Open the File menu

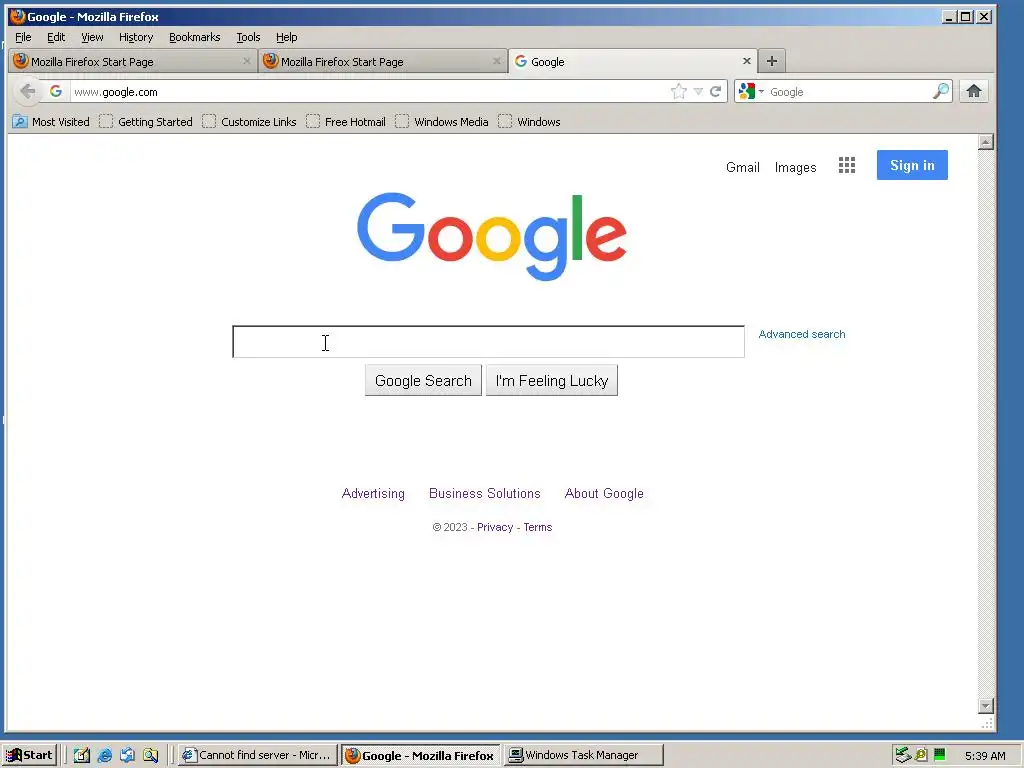[23, 37]
